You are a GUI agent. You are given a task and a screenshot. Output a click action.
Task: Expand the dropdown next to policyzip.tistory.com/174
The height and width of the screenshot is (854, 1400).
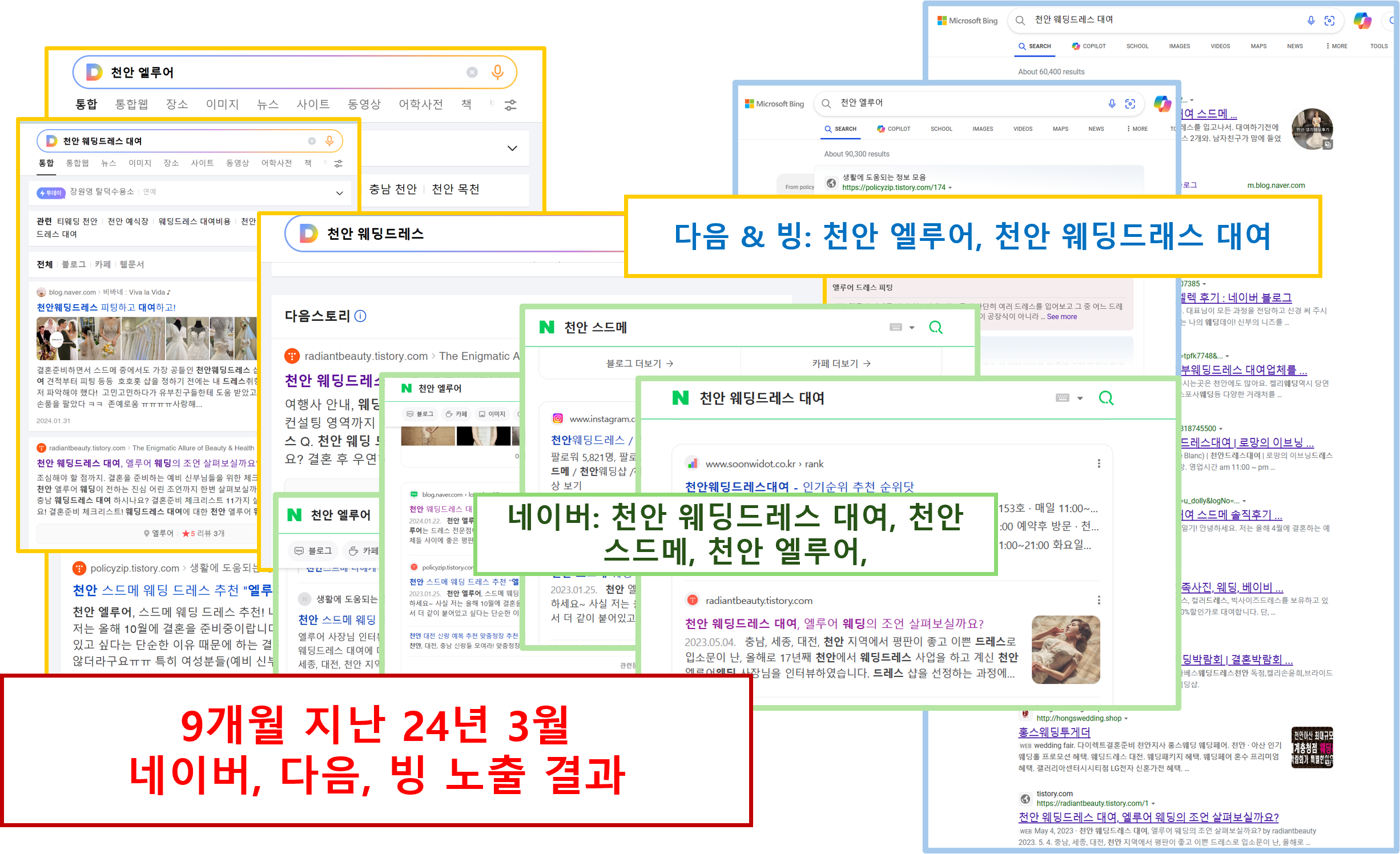[951, 187]
